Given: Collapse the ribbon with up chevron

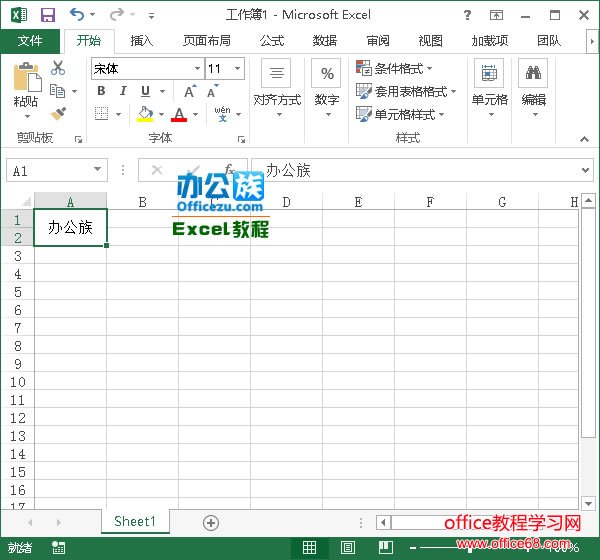Looking at the screenshot, I should tap(584, 139).
